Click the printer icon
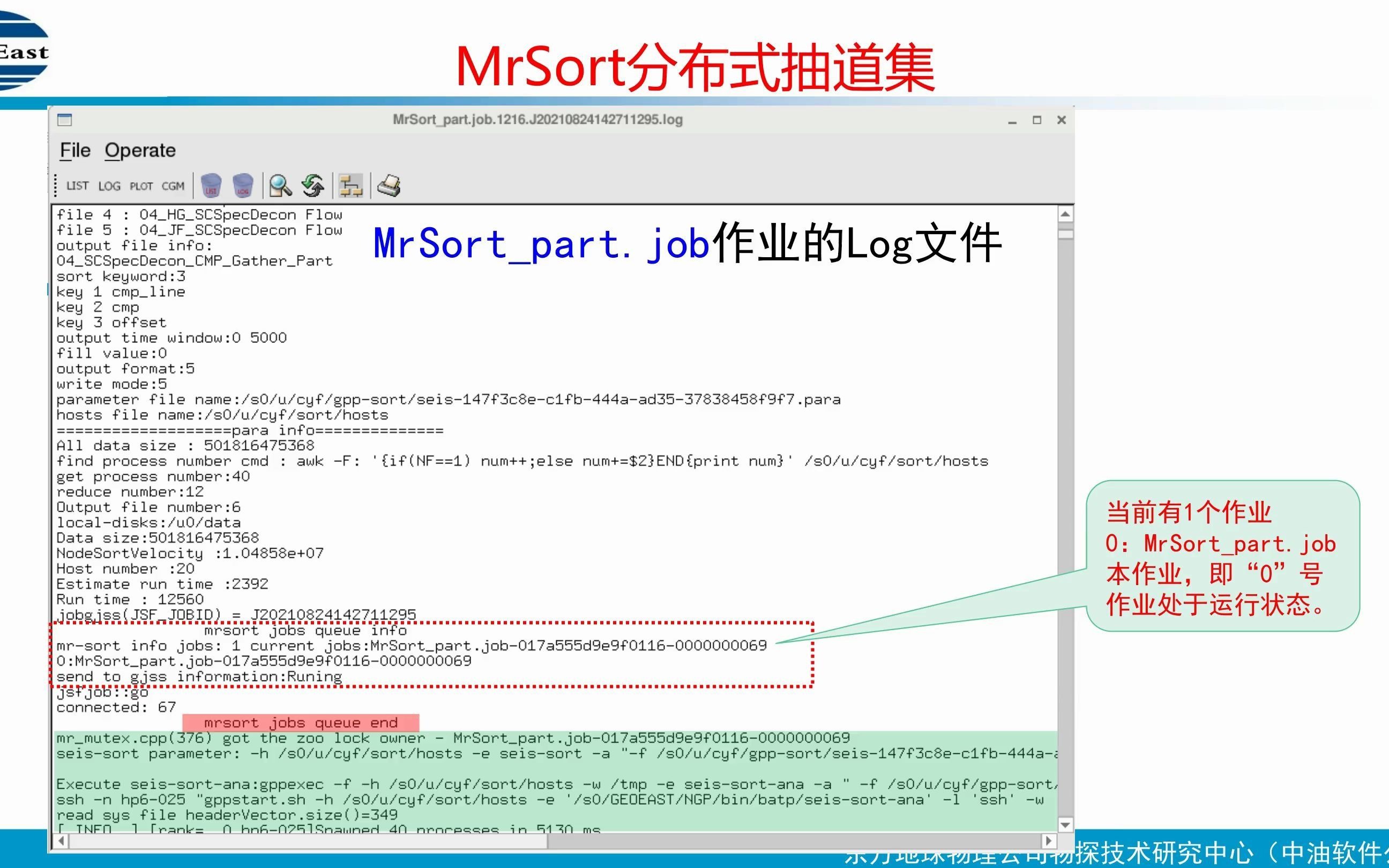Image resolution: width=1389 pixels, height=868 pixels. coord(389,186)
